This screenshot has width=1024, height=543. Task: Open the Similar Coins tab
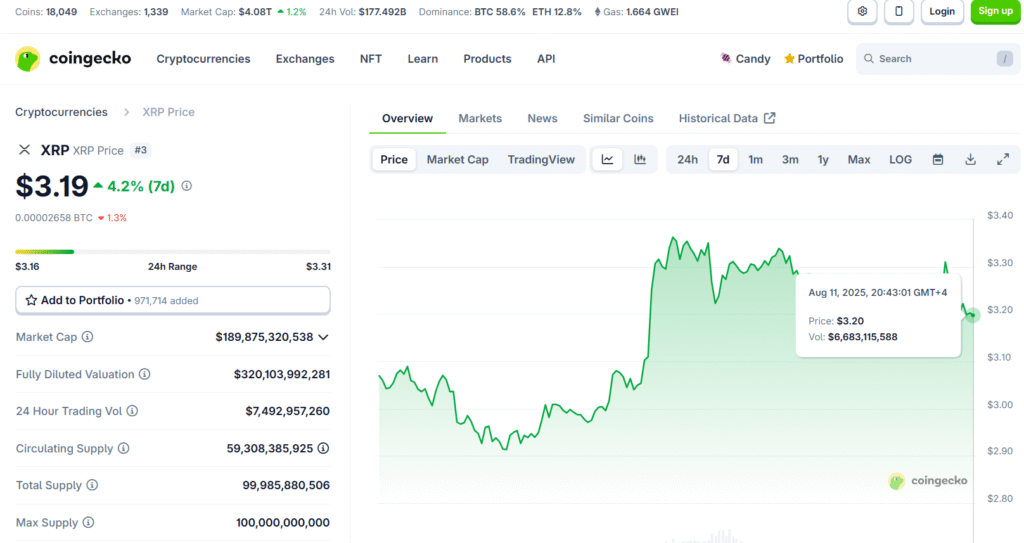tap(618, 118)
